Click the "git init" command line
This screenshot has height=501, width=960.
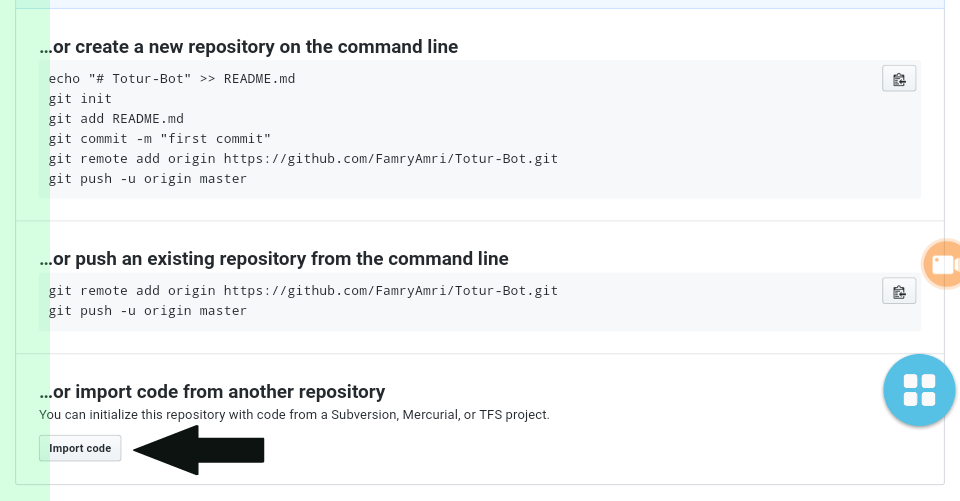pyautogui.click(x=80, y=98)
